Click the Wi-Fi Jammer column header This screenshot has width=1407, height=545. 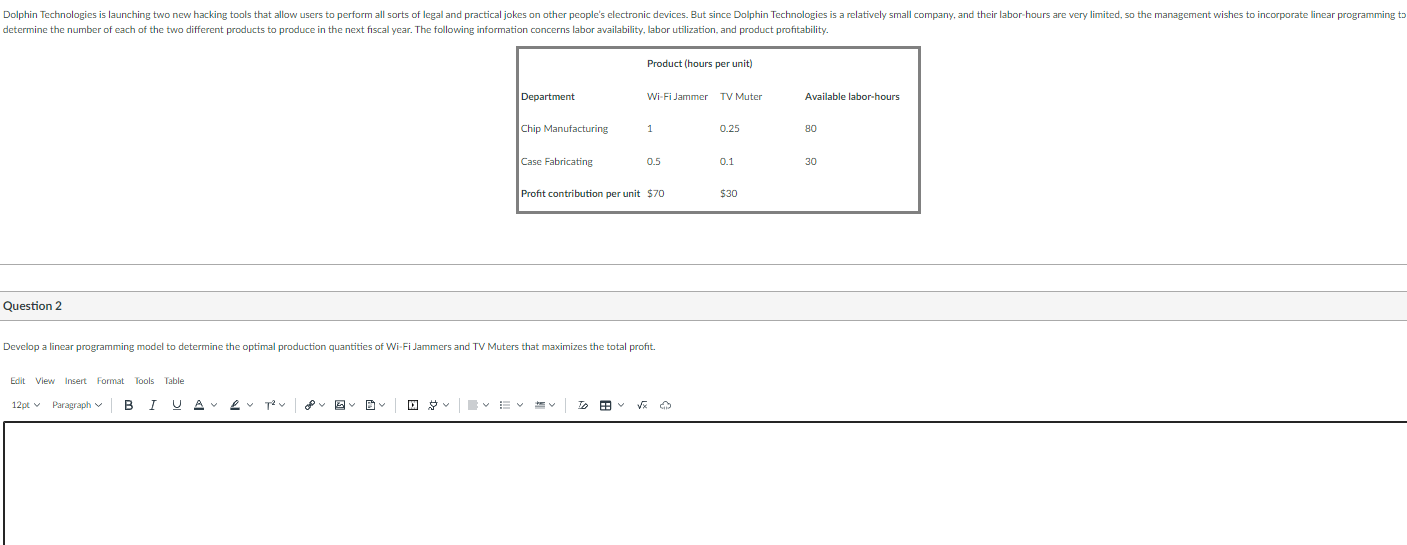(x=677, y=97)
